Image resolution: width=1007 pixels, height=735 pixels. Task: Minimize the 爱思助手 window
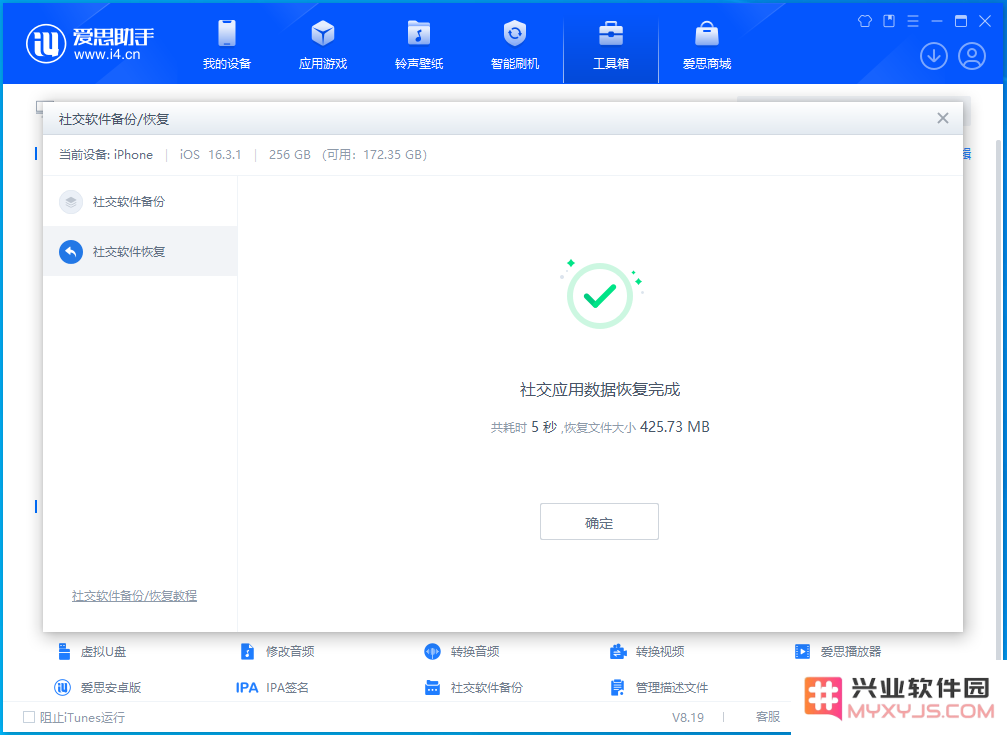click(x=937, y=21)
